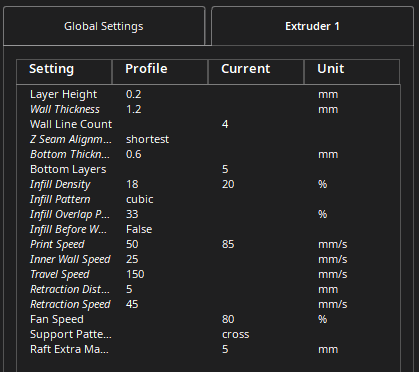Click the Travel Speed value 150

click(135, 274)
